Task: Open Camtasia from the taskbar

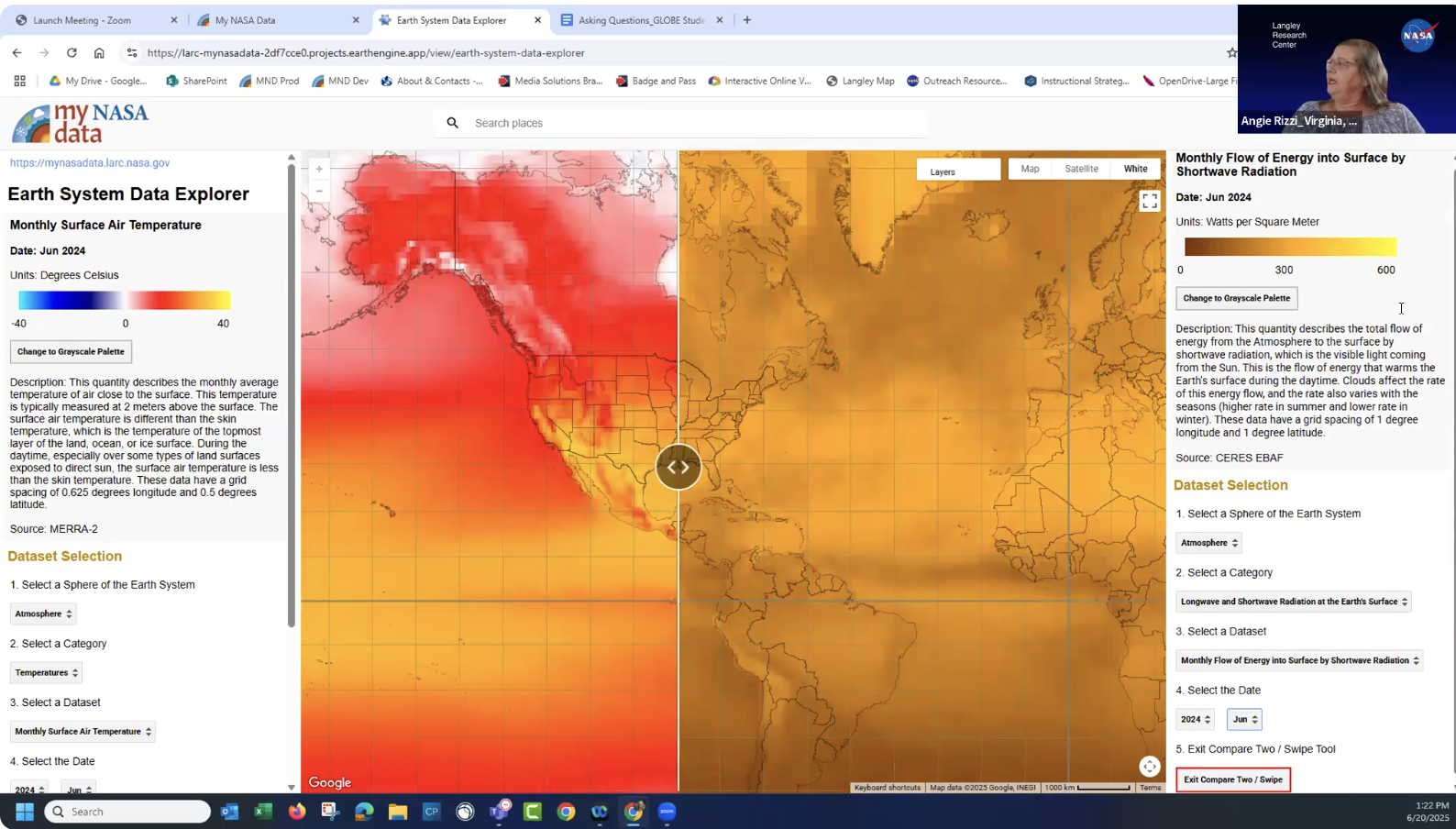Action: click(x=533, y=812)
